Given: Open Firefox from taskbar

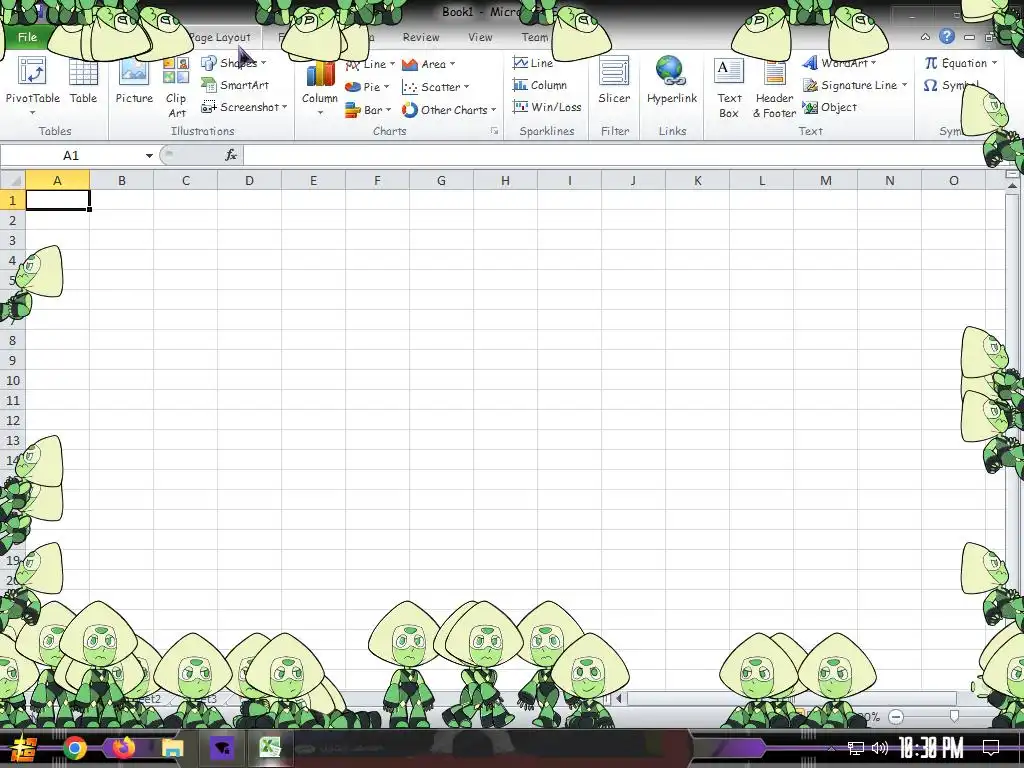Looking at the screenshot, I should pyautogui.click(x=123, y=748).
